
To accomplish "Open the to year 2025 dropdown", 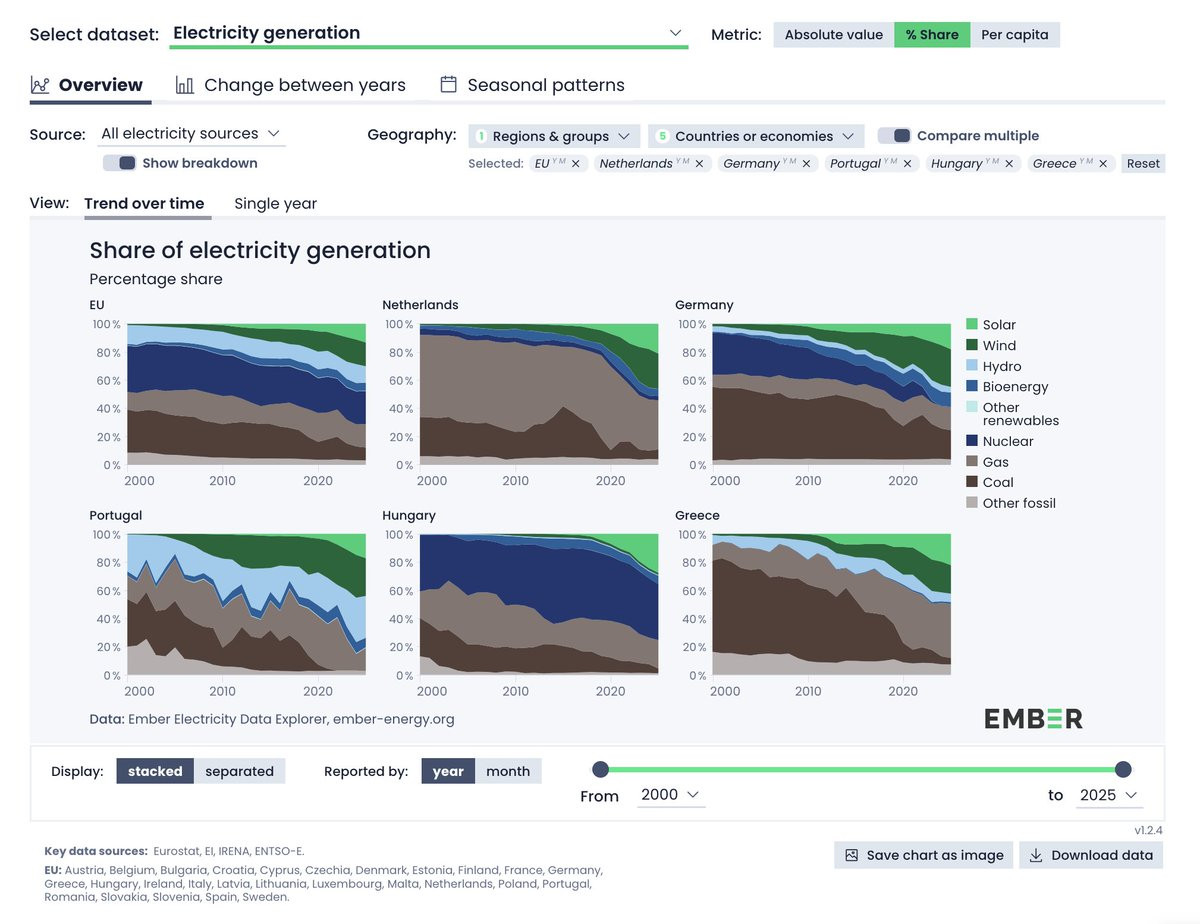I will click(x=1109, y=795).
